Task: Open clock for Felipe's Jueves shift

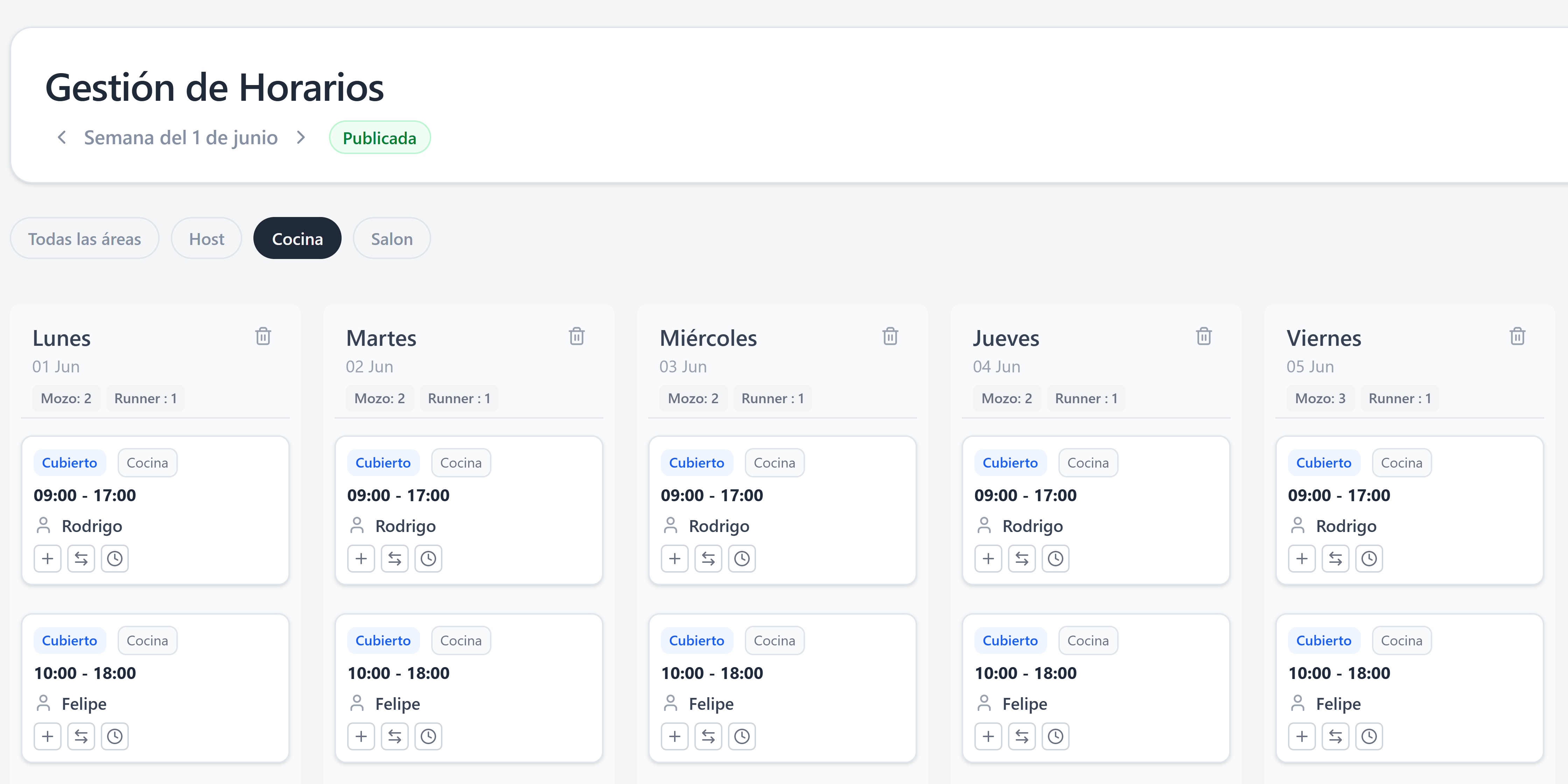Action: (x=1055, y=736)
